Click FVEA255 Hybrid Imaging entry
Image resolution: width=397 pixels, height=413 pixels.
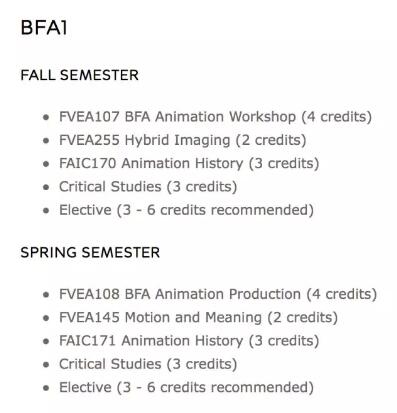[182, 140]
